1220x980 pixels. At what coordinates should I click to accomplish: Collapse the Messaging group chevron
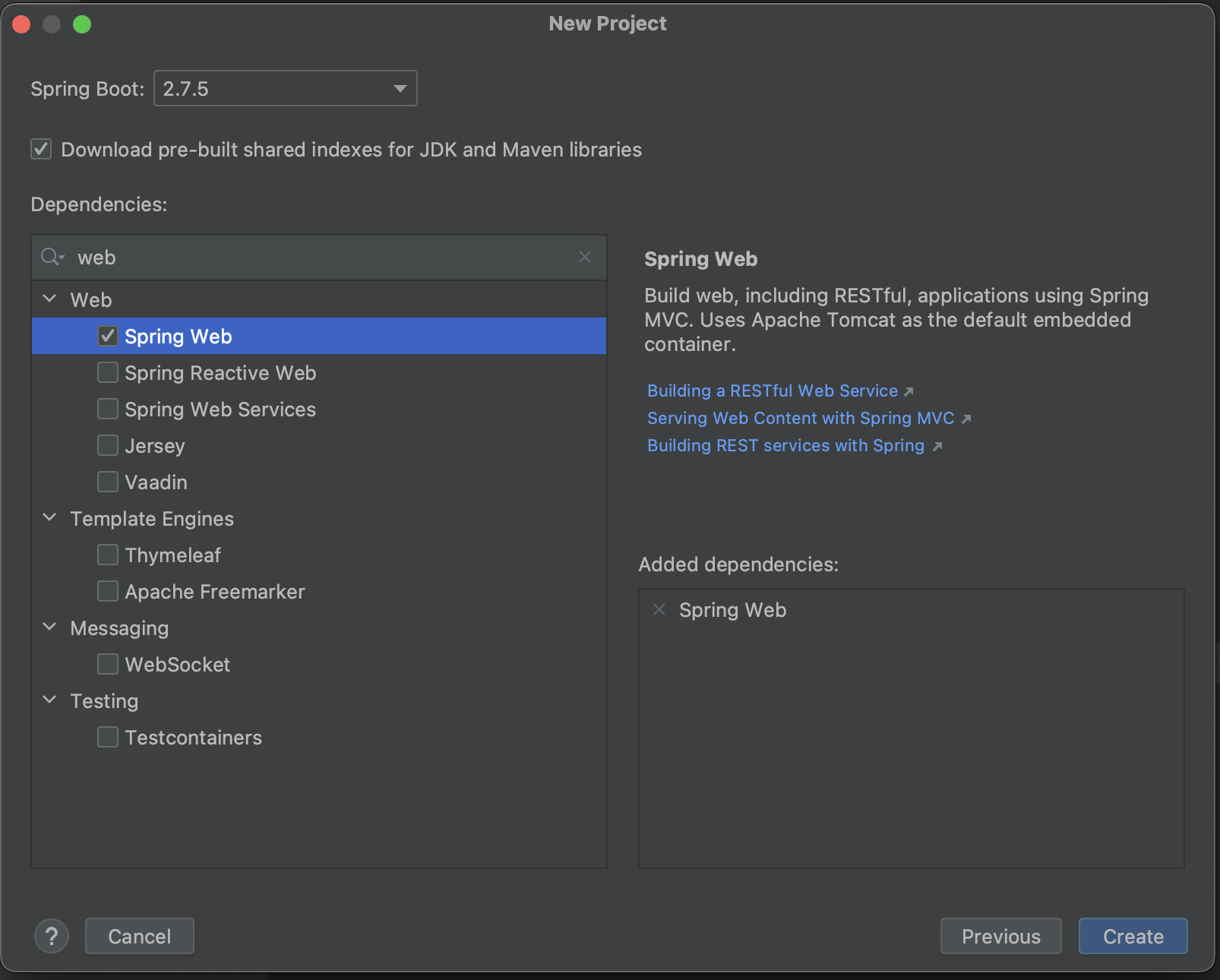tap(50, 627)
